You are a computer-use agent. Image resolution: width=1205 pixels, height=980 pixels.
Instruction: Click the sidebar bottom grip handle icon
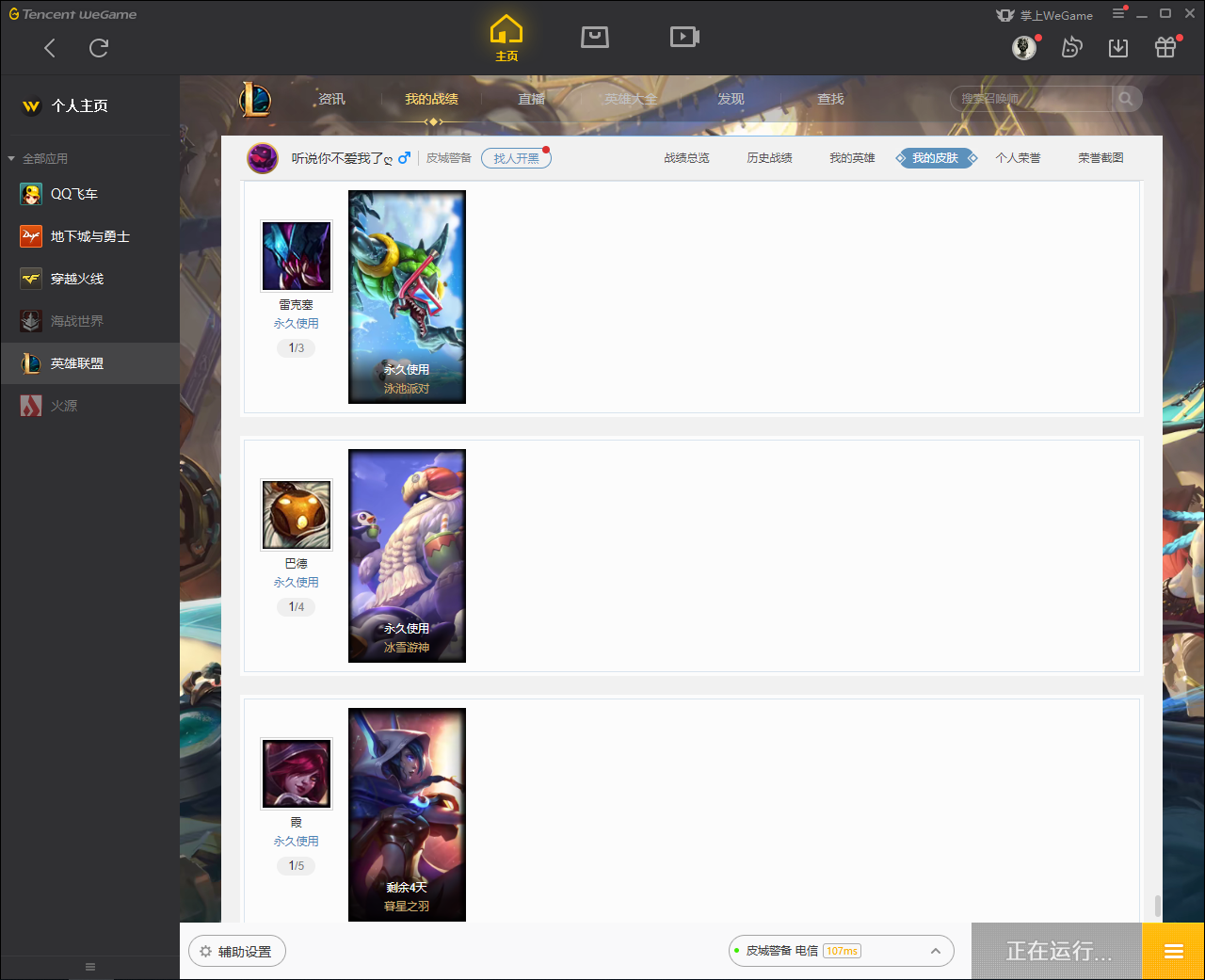click(90, 967)
